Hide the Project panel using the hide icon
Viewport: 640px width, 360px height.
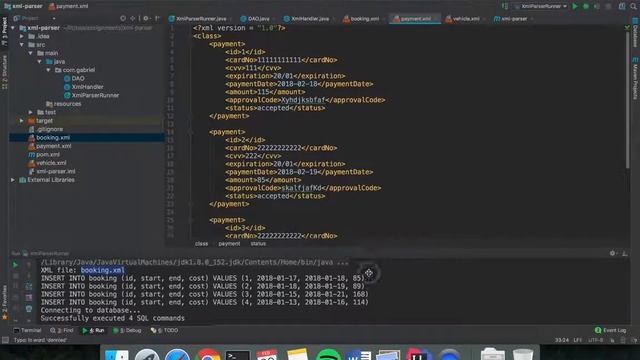157,18
